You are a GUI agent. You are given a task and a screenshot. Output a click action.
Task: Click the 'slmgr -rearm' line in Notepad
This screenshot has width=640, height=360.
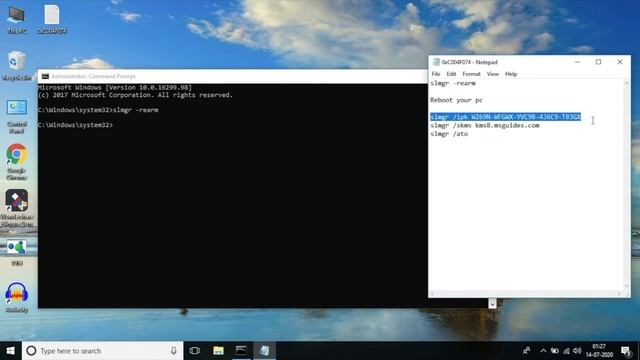click(453, 83)
